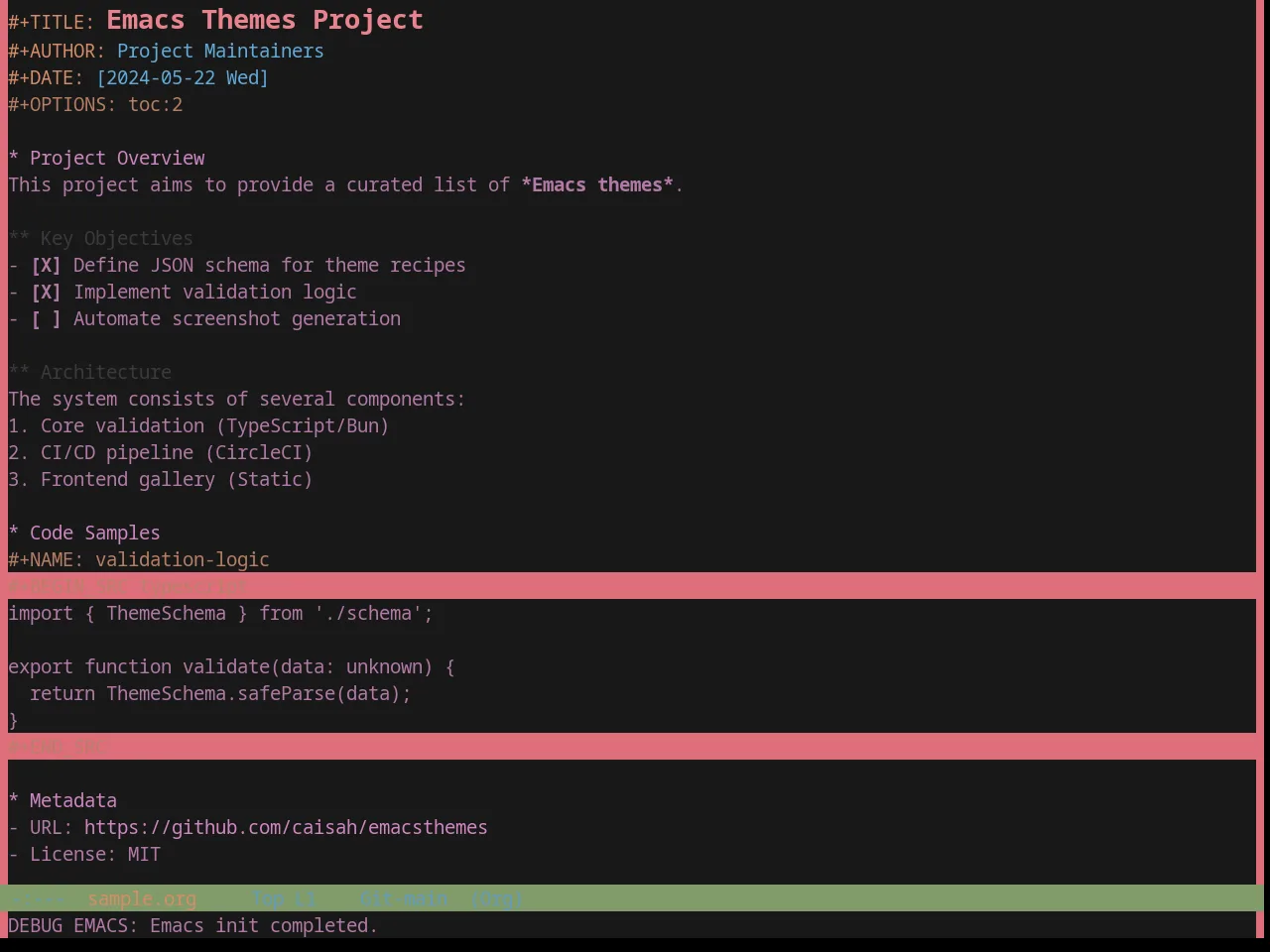Click the bold '*Emacs themes*' text
The height and width of the screenshot is (952, 1270).
[x=597, y=184]
